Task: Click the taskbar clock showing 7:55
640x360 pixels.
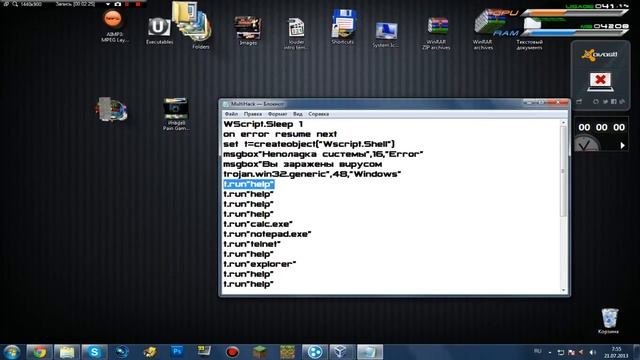Action: coord(616,352)
